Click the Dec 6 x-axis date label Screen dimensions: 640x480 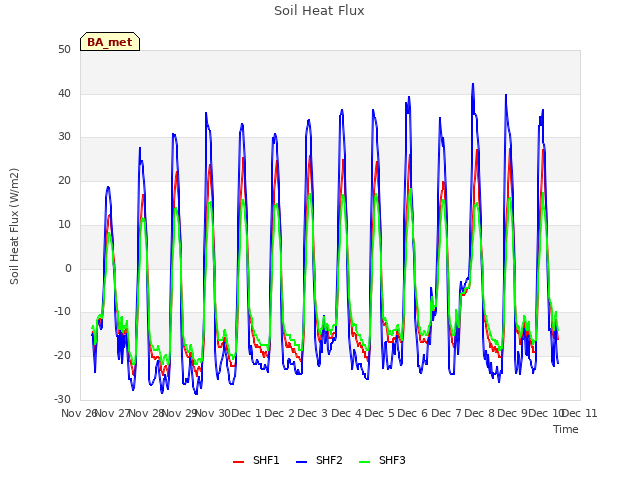tap(413, 413)
